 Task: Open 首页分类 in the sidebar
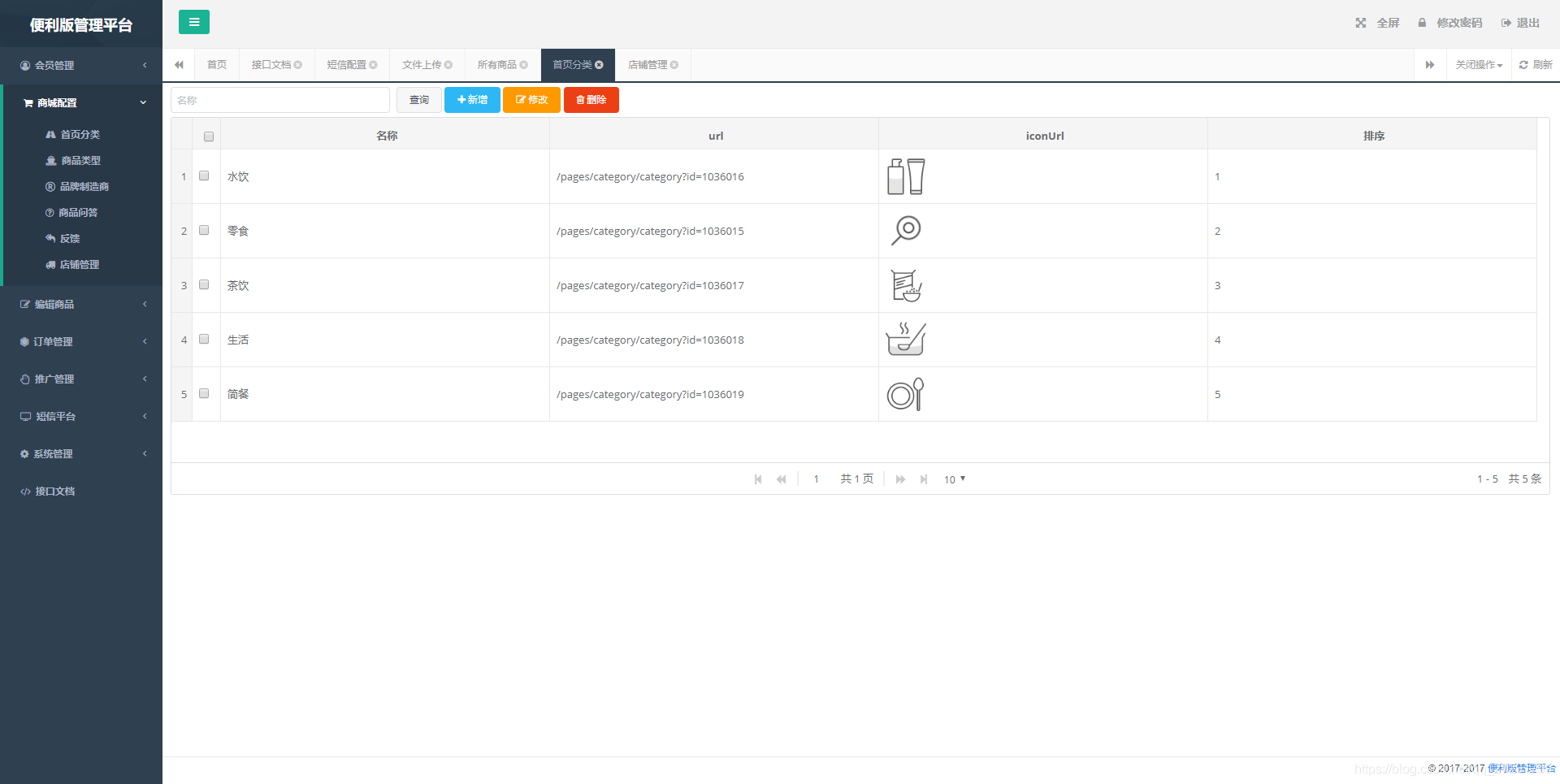click(80, 135)
